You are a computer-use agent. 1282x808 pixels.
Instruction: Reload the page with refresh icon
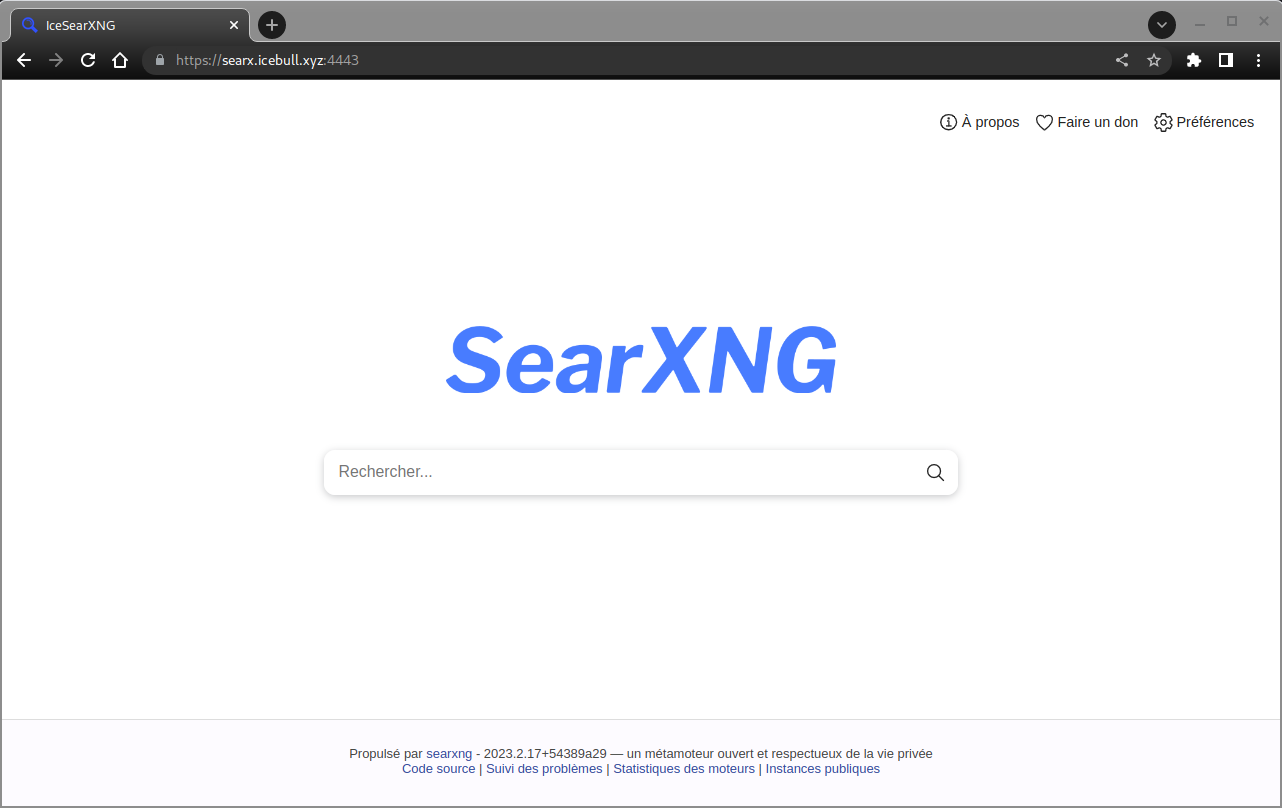(88, 60)
